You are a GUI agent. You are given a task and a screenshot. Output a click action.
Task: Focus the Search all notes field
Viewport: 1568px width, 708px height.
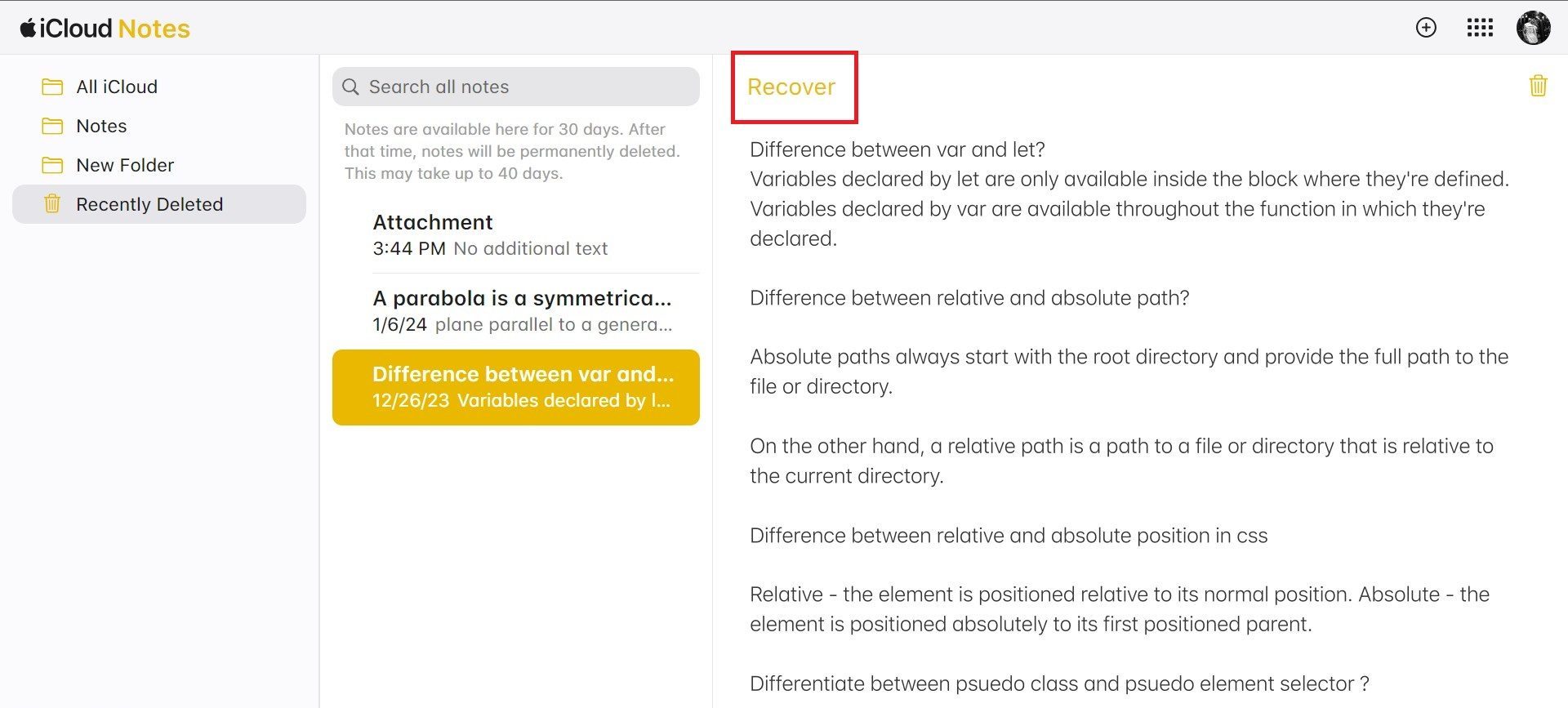(523, 87)
